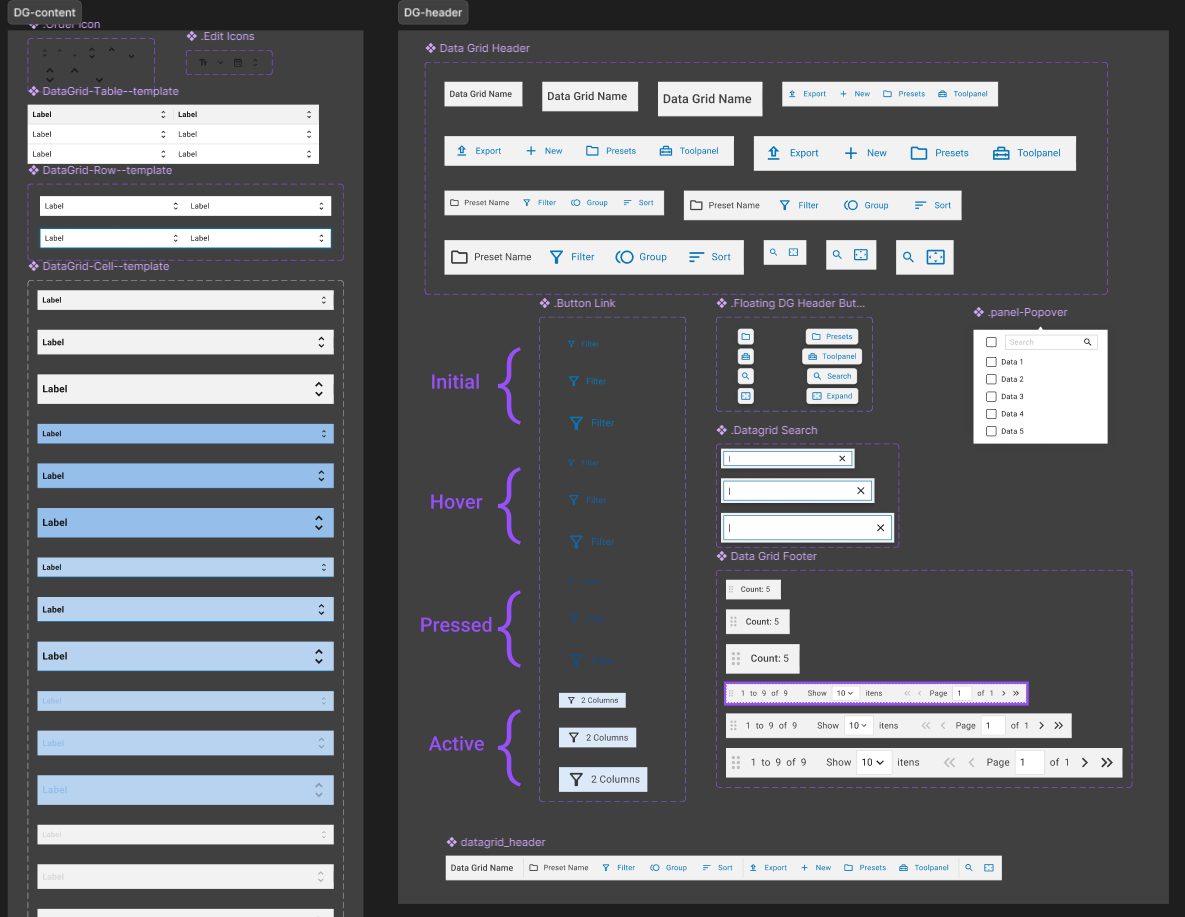Viewport: 1185px width, 917px height.
Task: Open Show 10 dropdown in purple-highlighted footer
Action: point(845,693)
